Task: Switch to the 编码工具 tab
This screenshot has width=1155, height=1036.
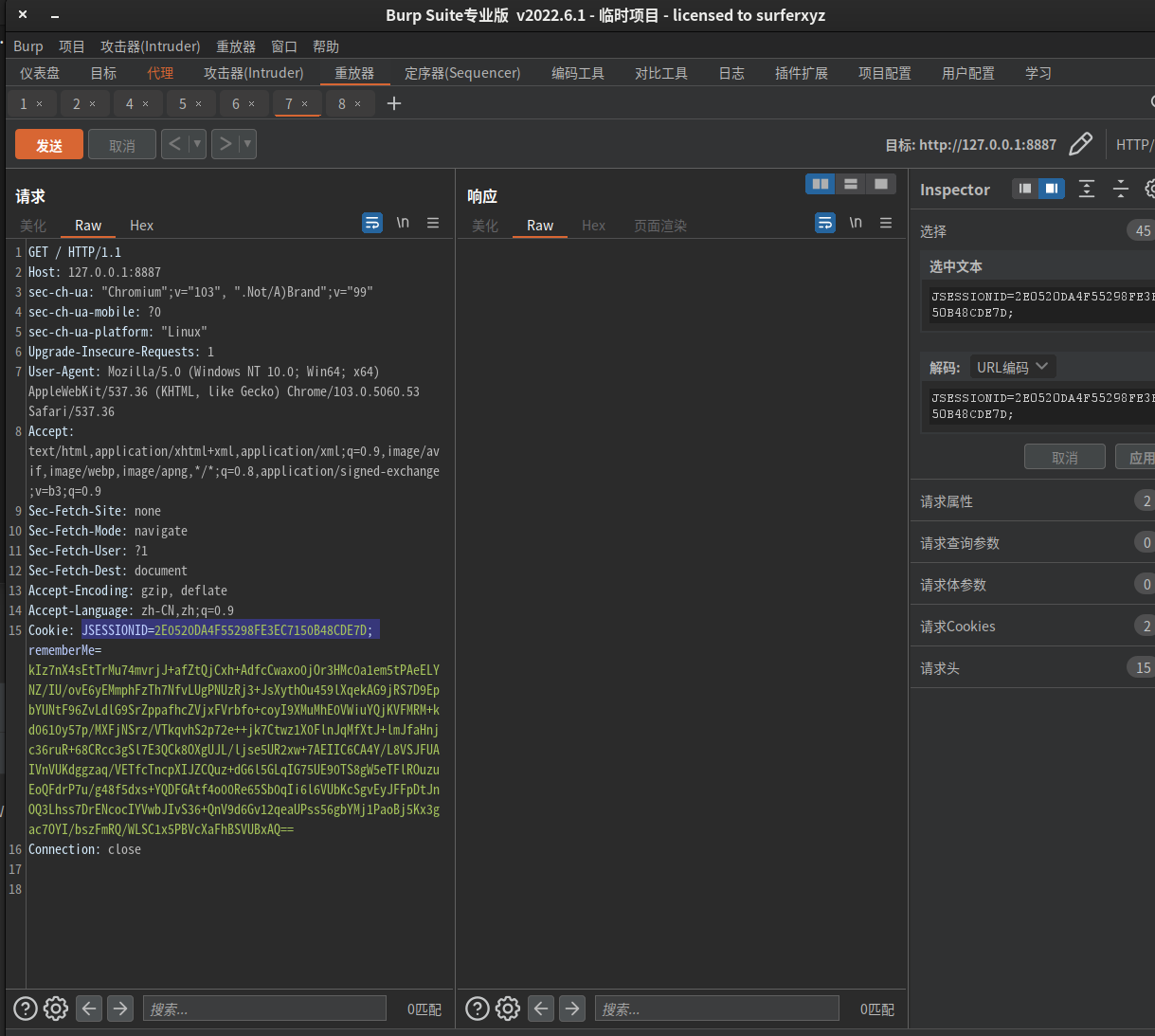Action: point(578,73)
